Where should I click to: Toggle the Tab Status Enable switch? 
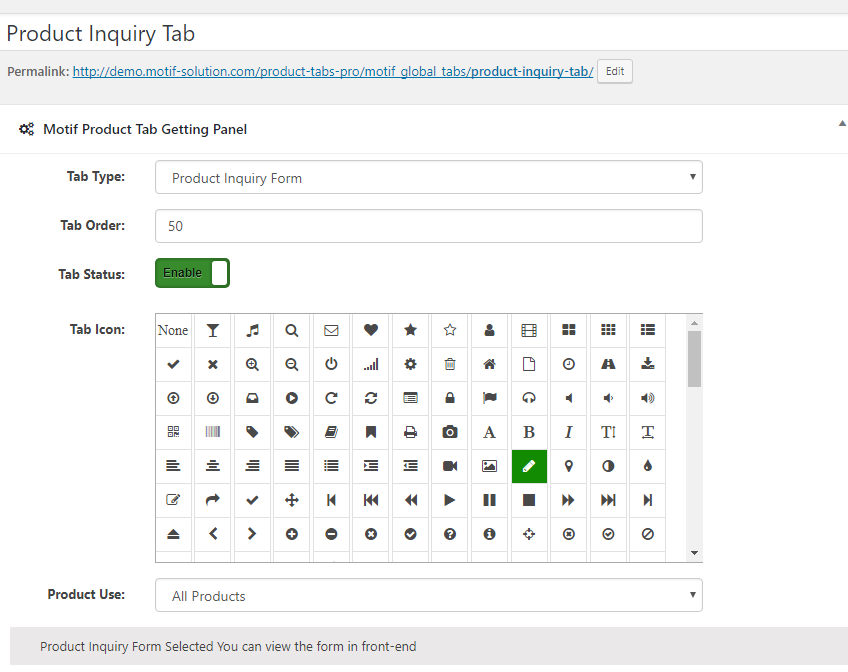click(193, 273)
